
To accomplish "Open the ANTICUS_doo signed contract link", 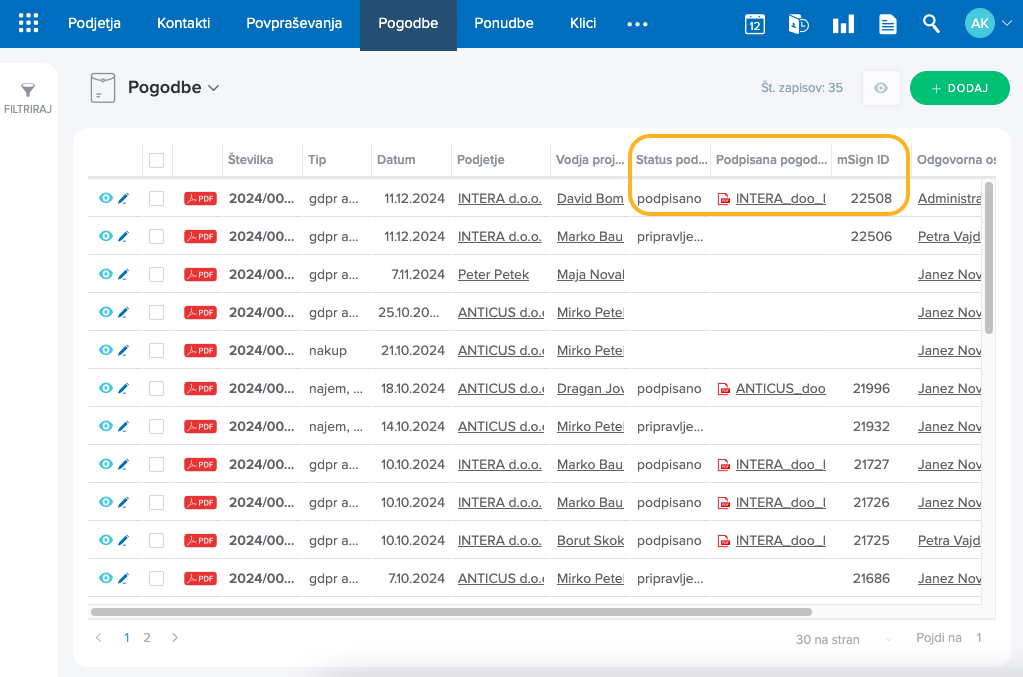I will point(780,389).
